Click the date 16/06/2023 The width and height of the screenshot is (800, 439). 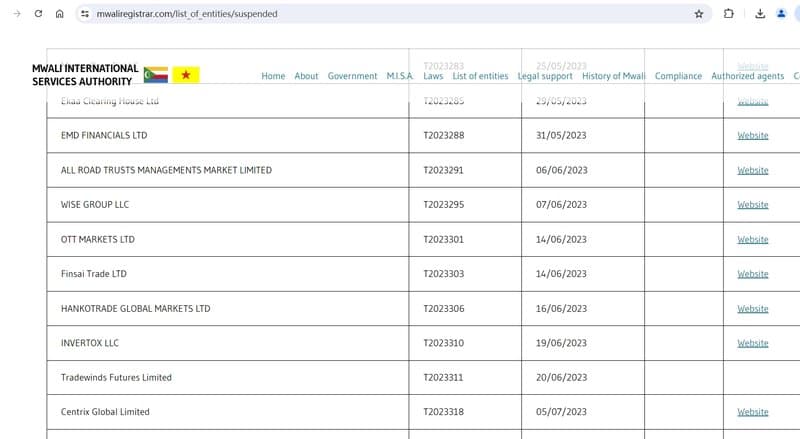pyautogui.click(x=561, y=308)
